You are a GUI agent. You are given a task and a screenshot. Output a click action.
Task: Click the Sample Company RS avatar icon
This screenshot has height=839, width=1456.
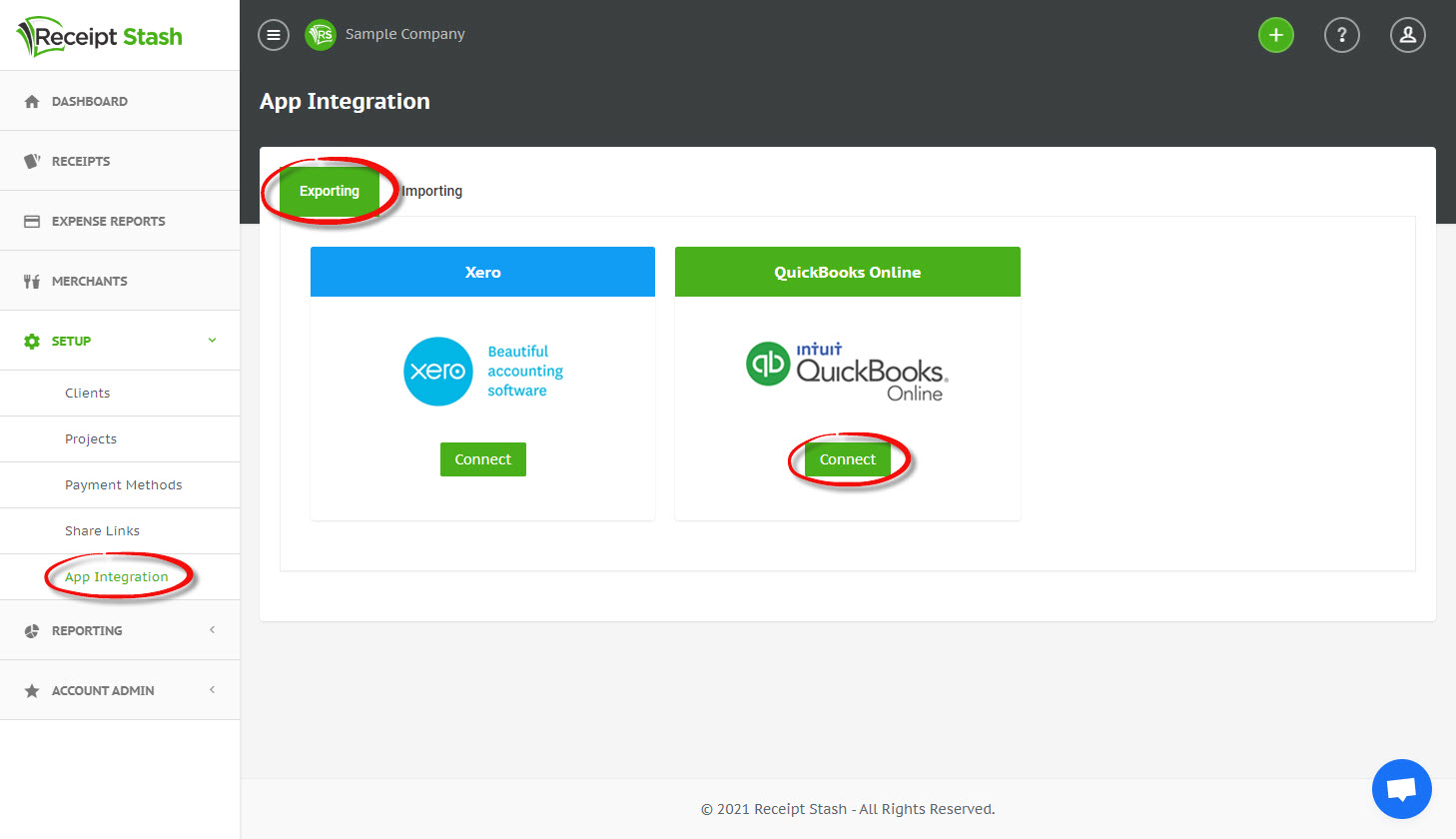321,35
